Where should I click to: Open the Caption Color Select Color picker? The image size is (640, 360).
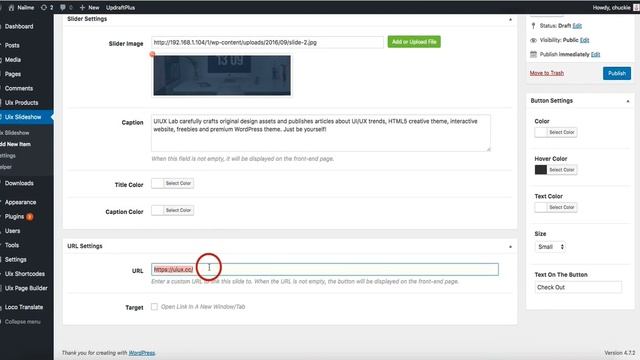click(172, 210)
